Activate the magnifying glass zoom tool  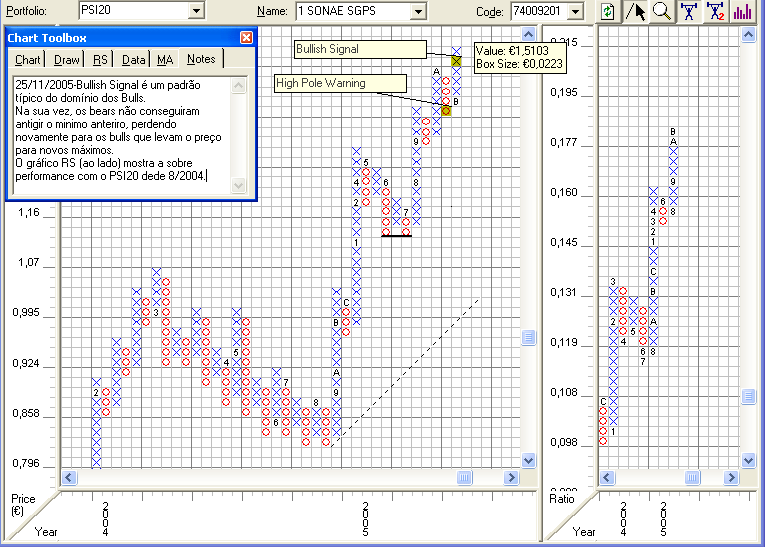tap(661, 12)
